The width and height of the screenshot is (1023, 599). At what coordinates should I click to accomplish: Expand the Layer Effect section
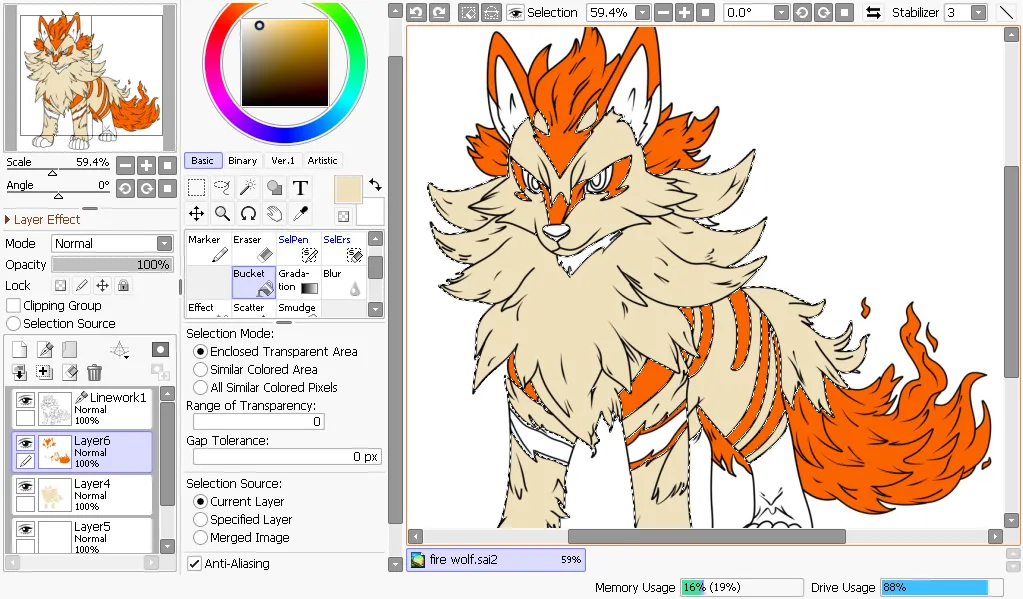pyautogui.click(x=42, y=220)
